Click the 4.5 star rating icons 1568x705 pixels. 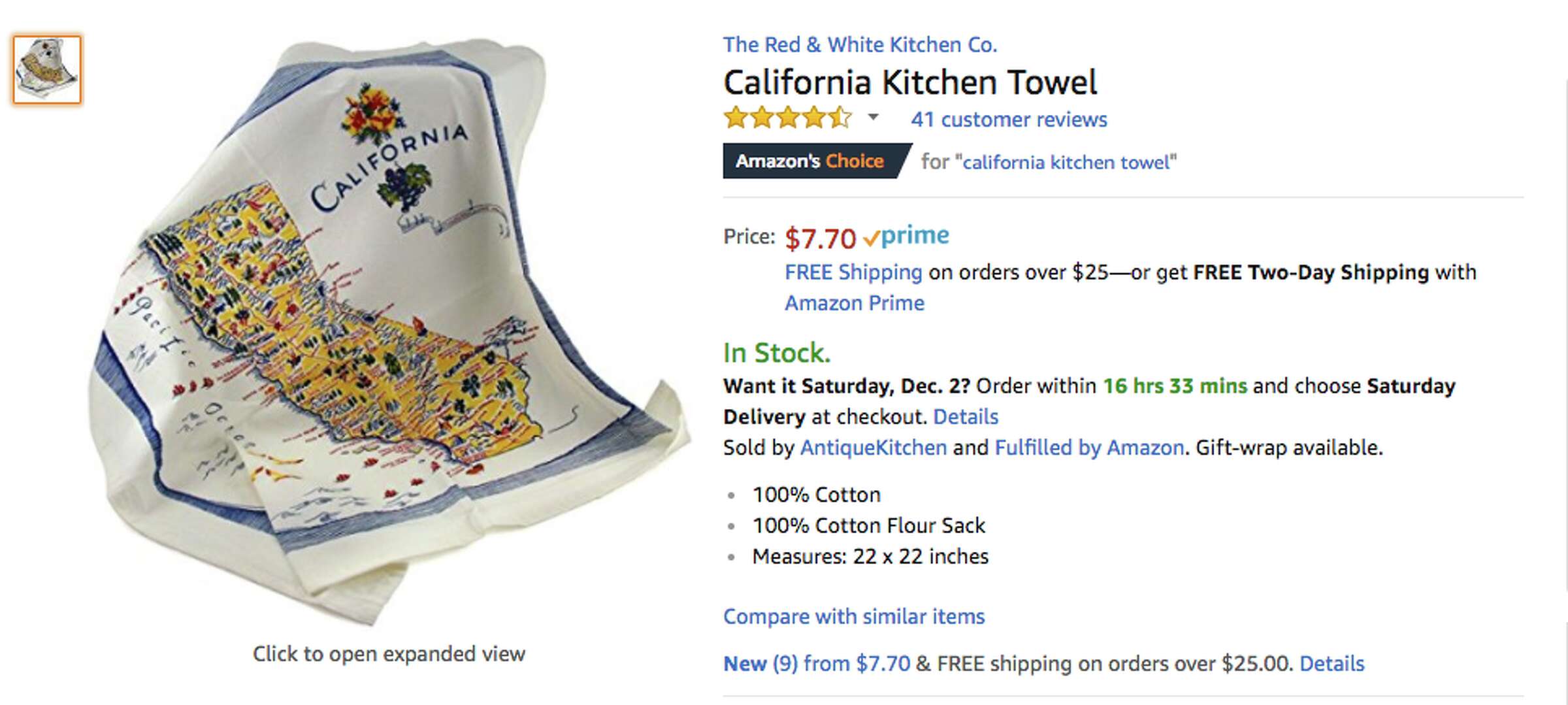pyautogui.click(x=784, y=119)
